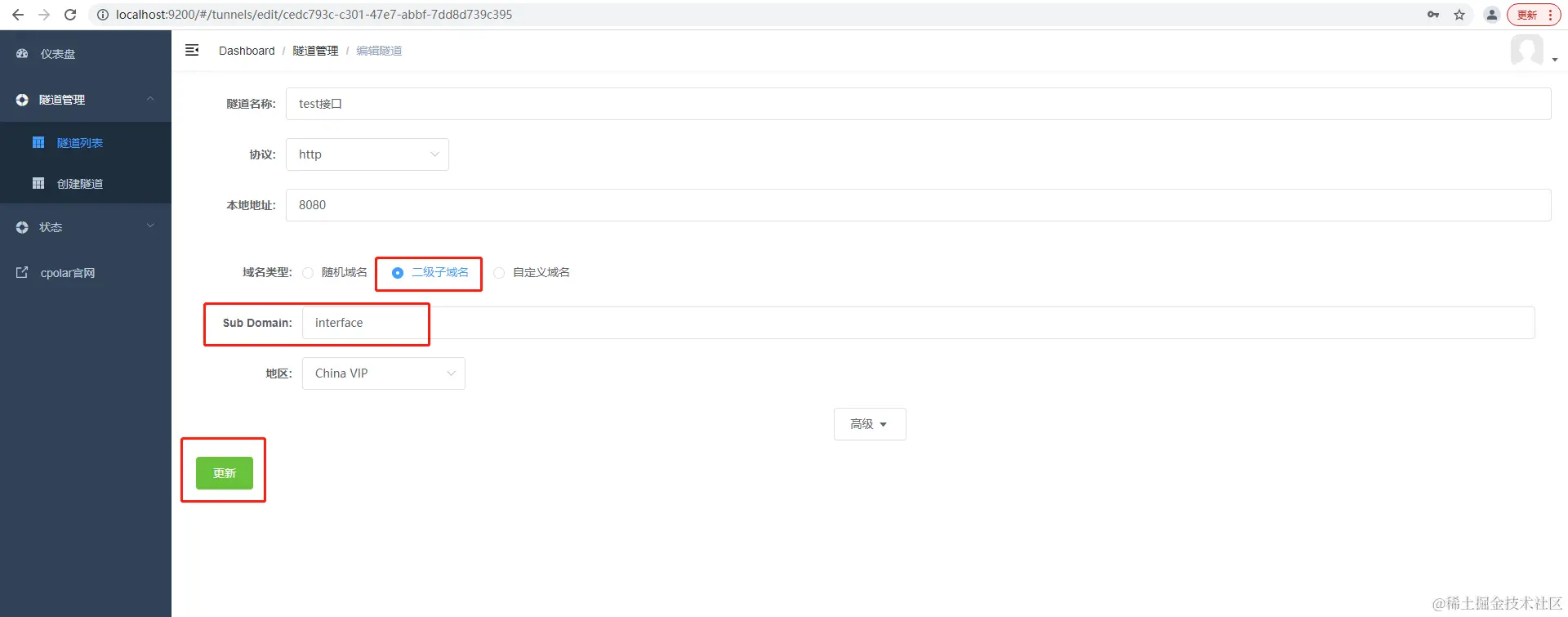Click the 状态 plus icon
This screenshot has width=1568, height=617.
(x=22, y=227)
